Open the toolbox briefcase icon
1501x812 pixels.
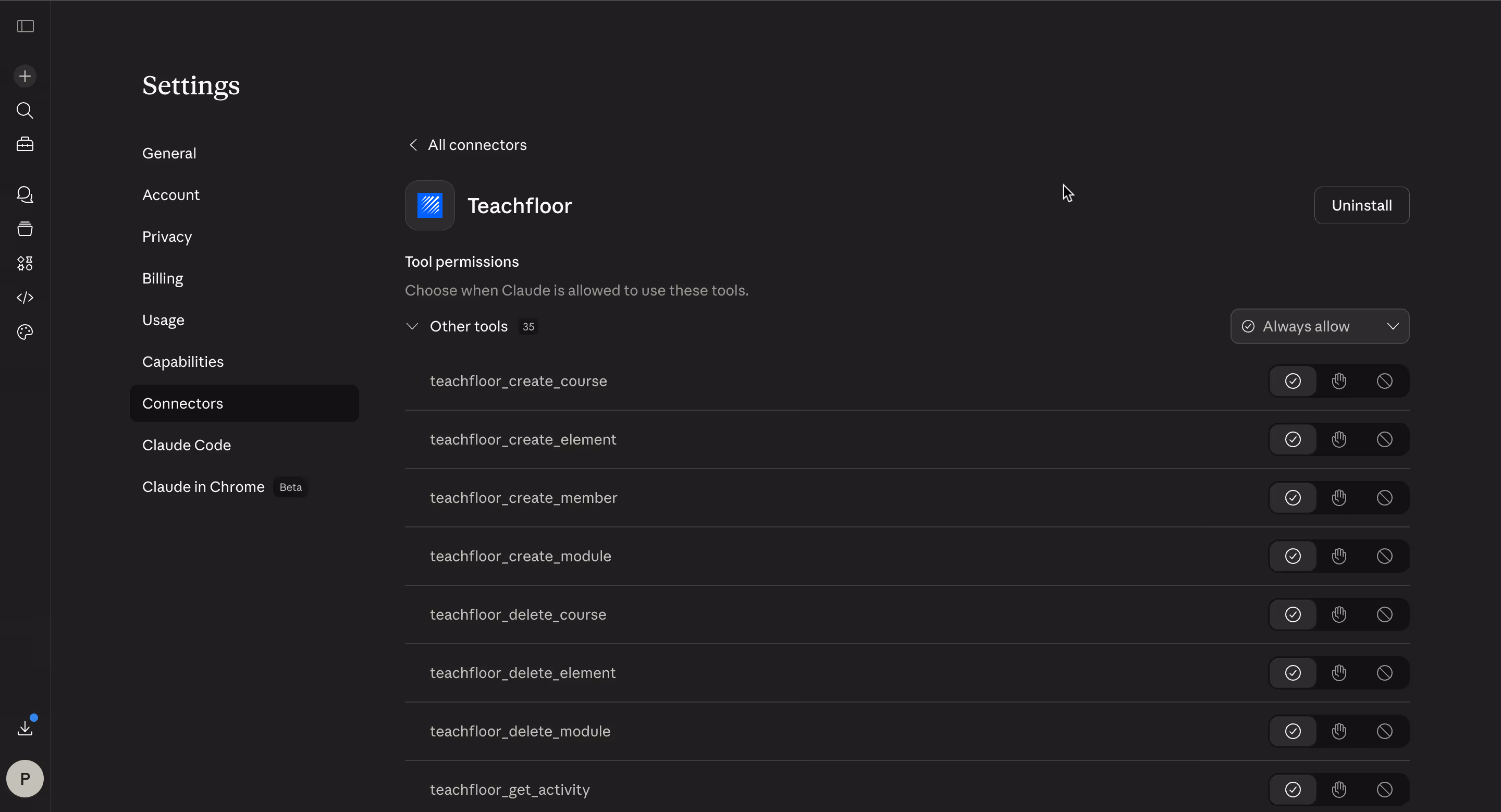click(x=25, y=144)
